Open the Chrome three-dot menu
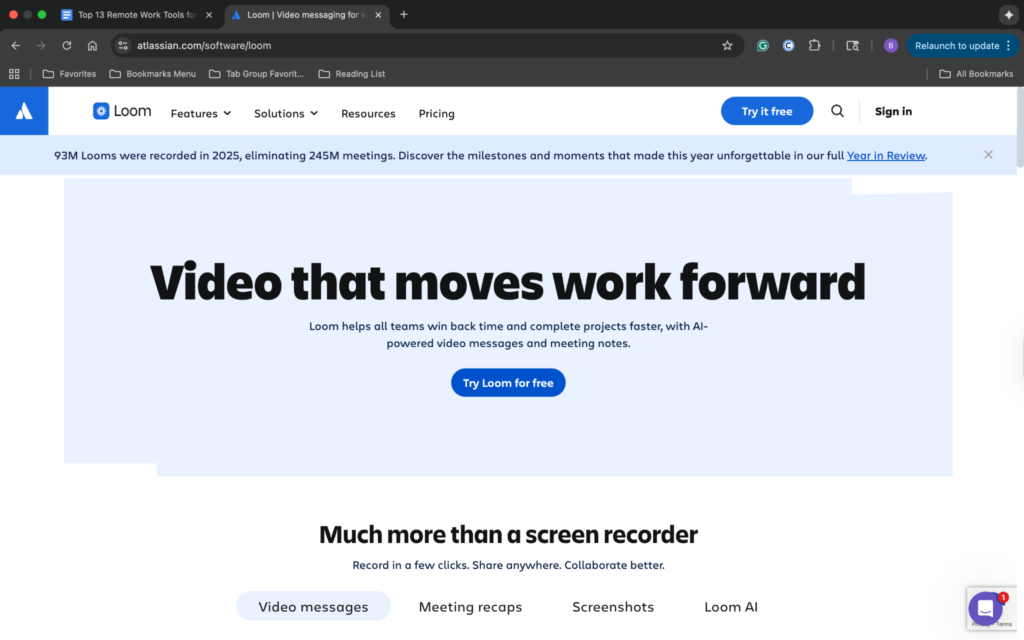The image size is (1024, 640). (x=1009, y=46)
